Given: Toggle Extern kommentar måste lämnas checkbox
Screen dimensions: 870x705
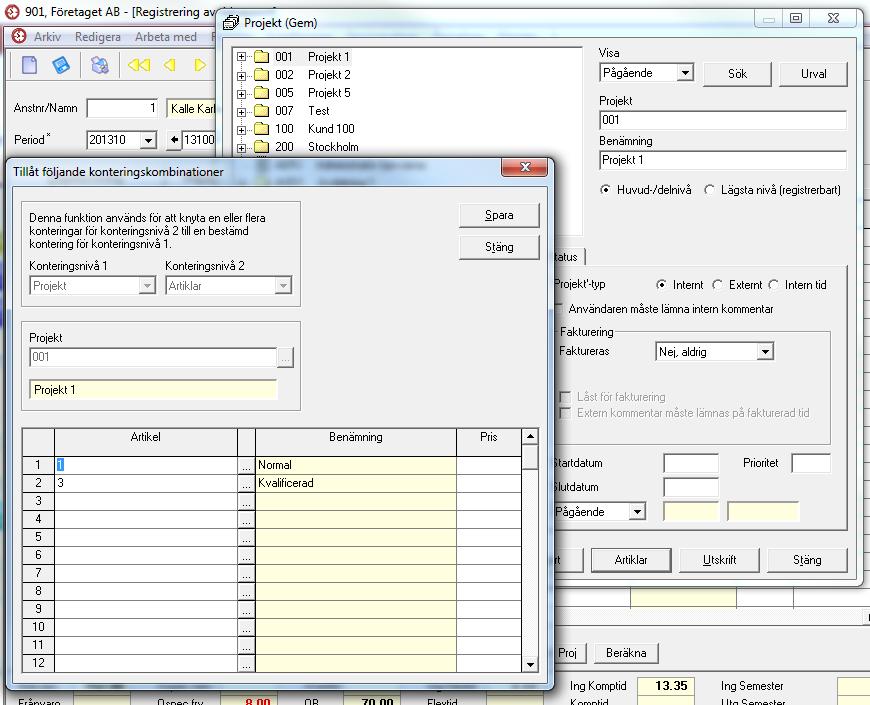Looking at the screenshot, I should coord(565,413).
